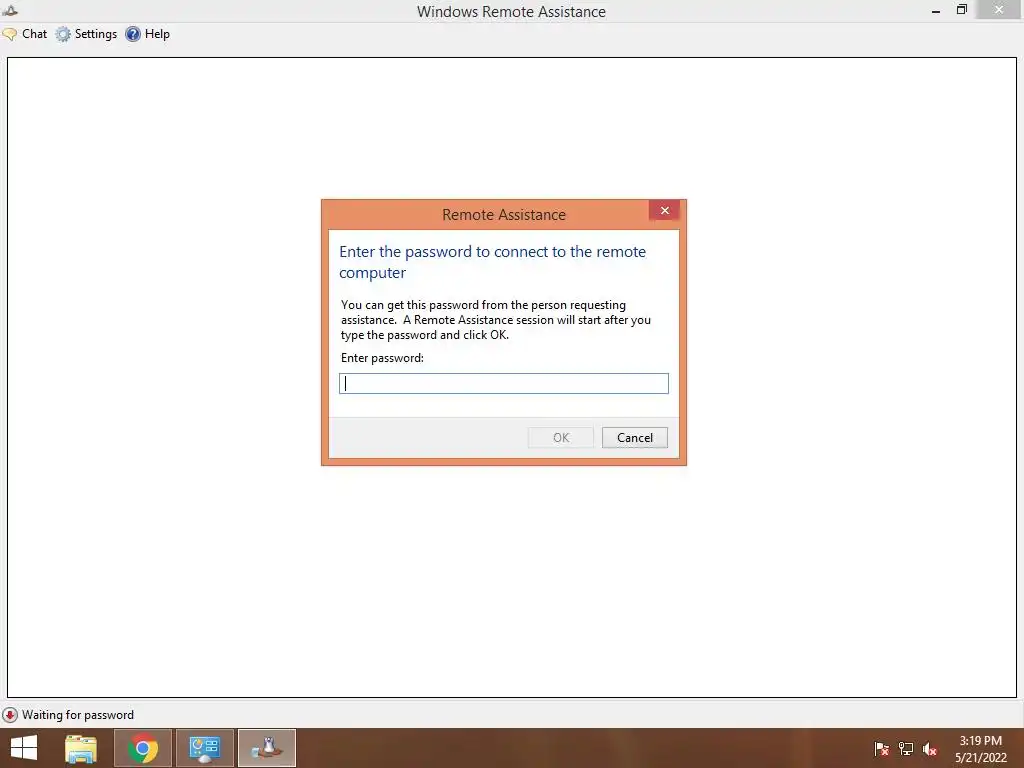Open the clock showing 3:19 PM

[x=981, y=749]
